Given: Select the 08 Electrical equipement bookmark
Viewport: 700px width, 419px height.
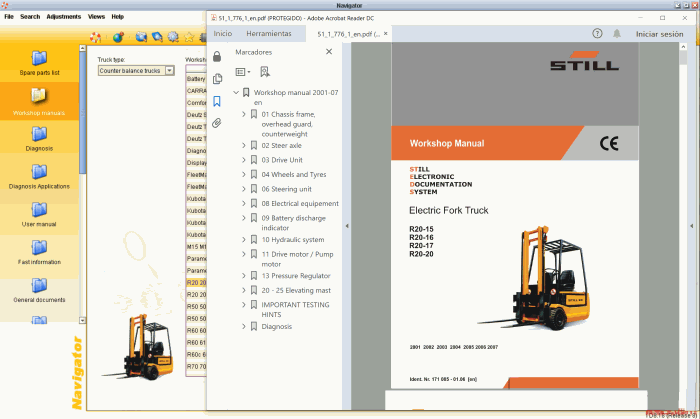Looking at the screenshot, I should point(300,203).
